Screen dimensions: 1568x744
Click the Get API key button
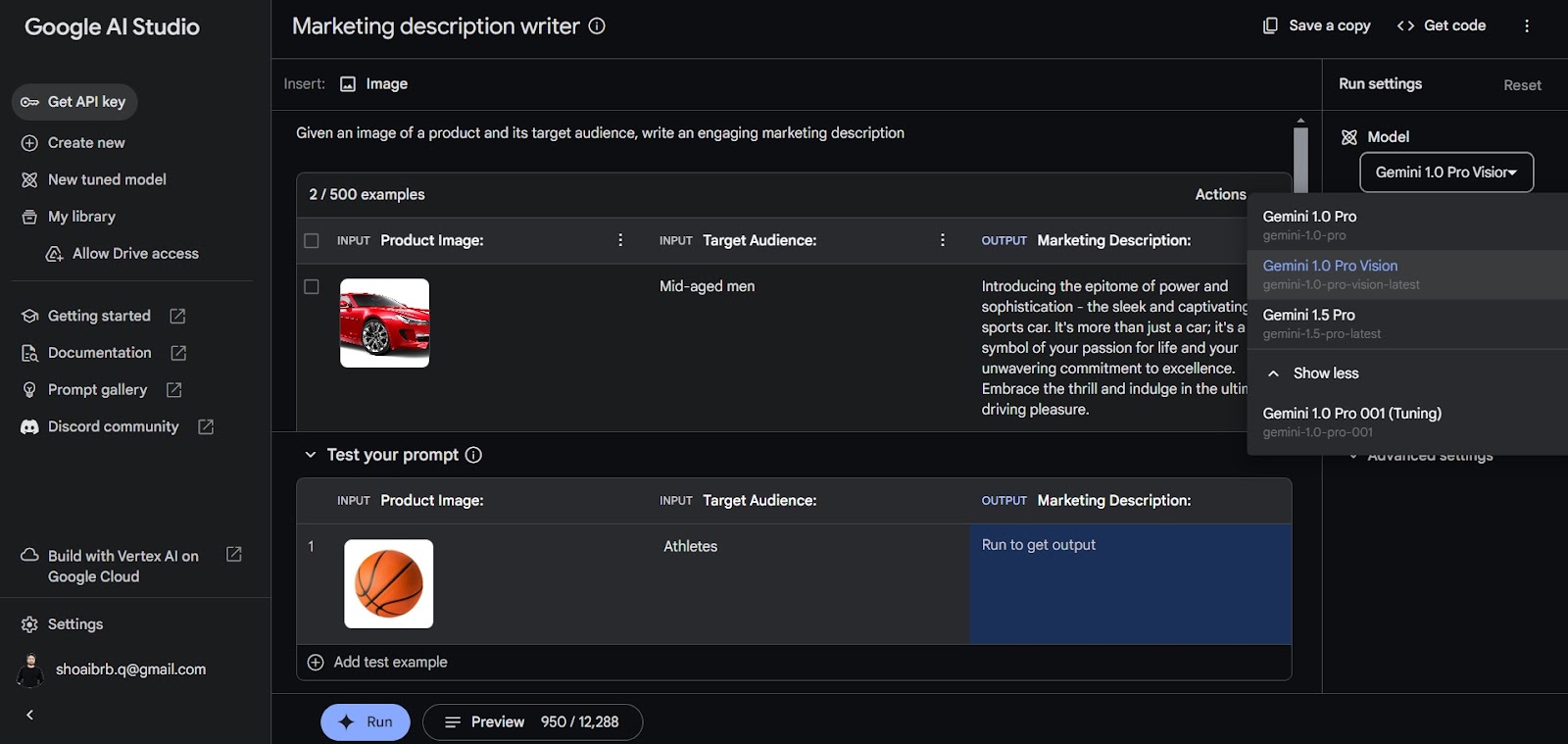(74, 102)
